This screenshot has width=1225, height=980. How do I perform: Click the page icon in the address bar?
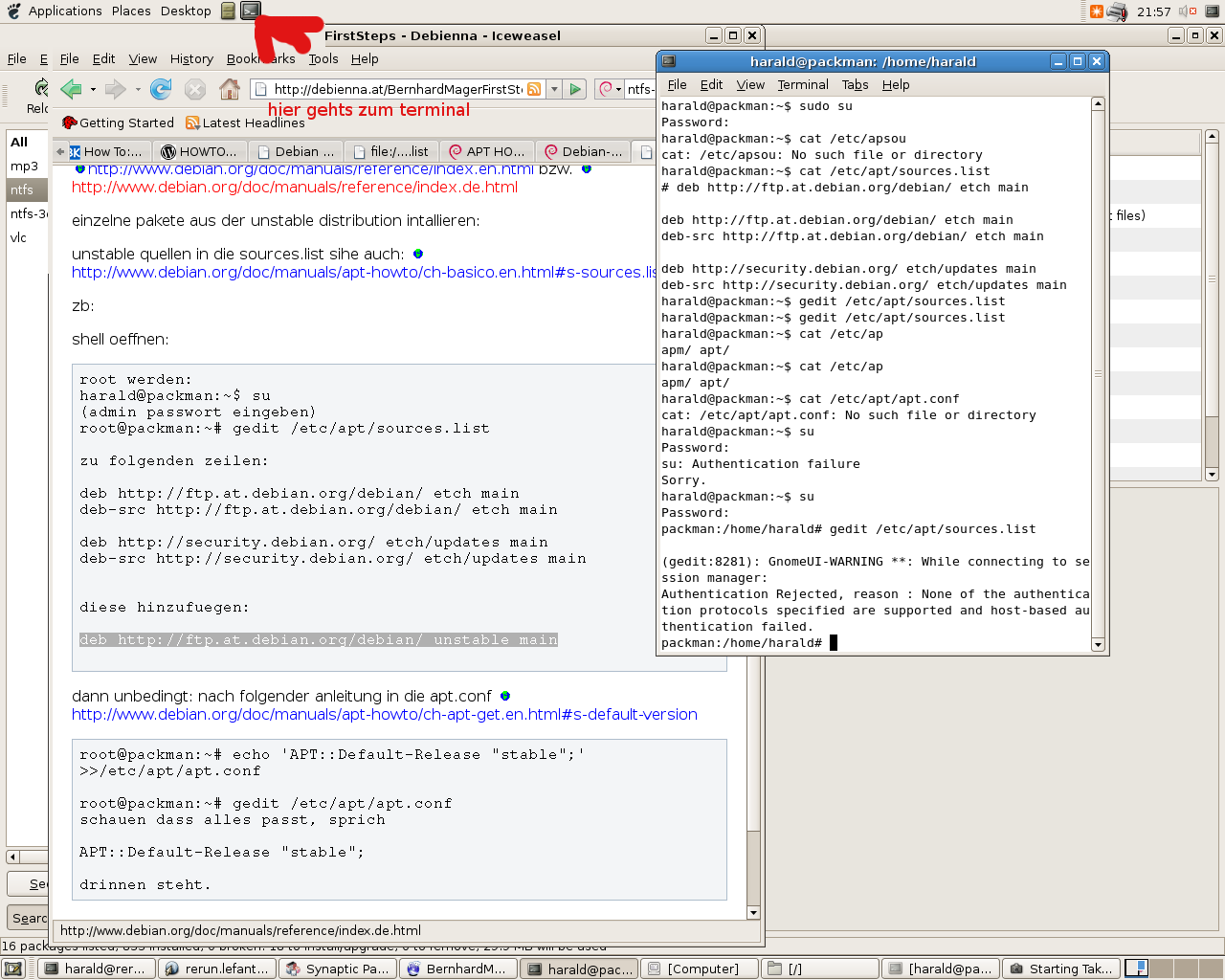tap(260, 89)
